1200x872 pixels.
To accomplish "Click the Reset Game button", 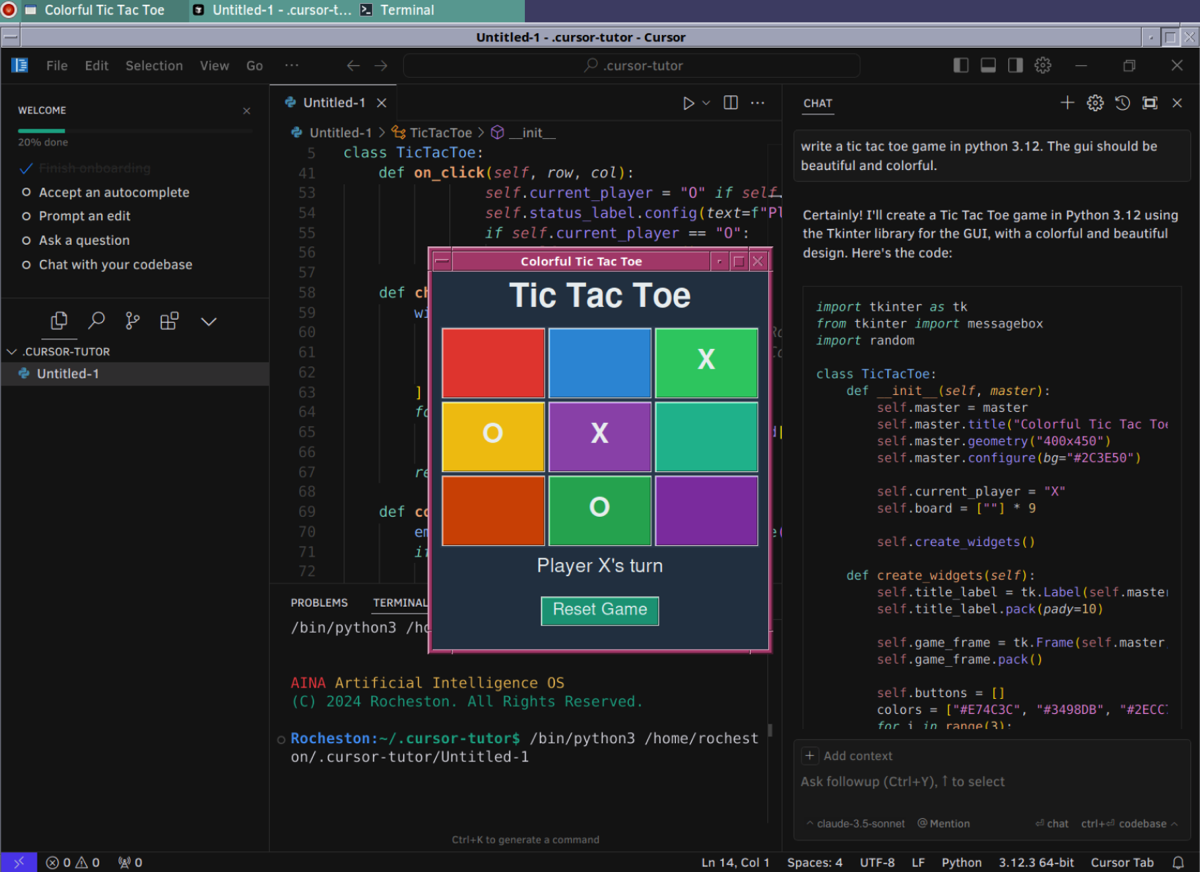I will pyautogui.click(x=599, y=610).
